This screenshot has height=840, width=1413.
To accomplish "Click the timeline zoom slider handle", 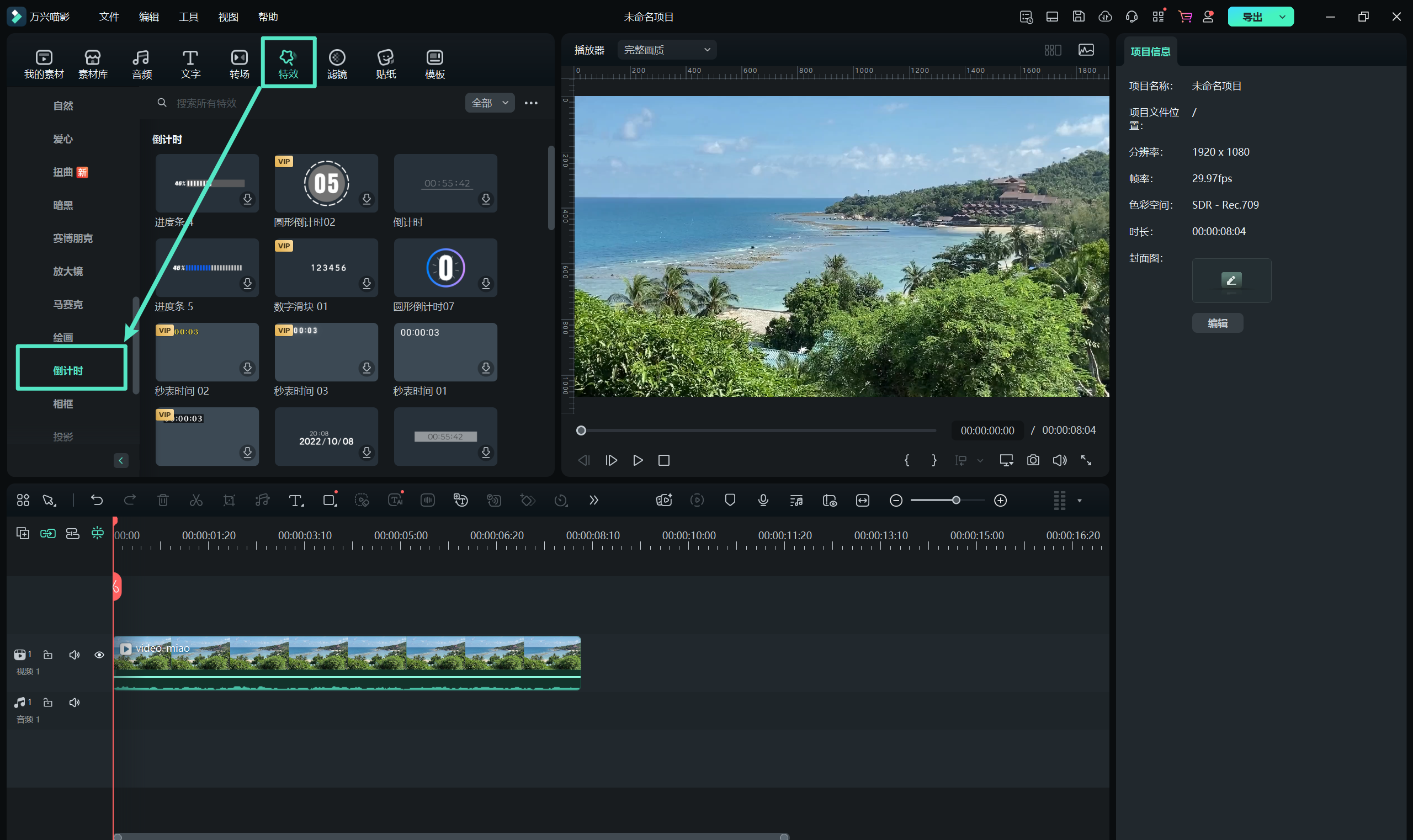I will (x=956, y=501).
